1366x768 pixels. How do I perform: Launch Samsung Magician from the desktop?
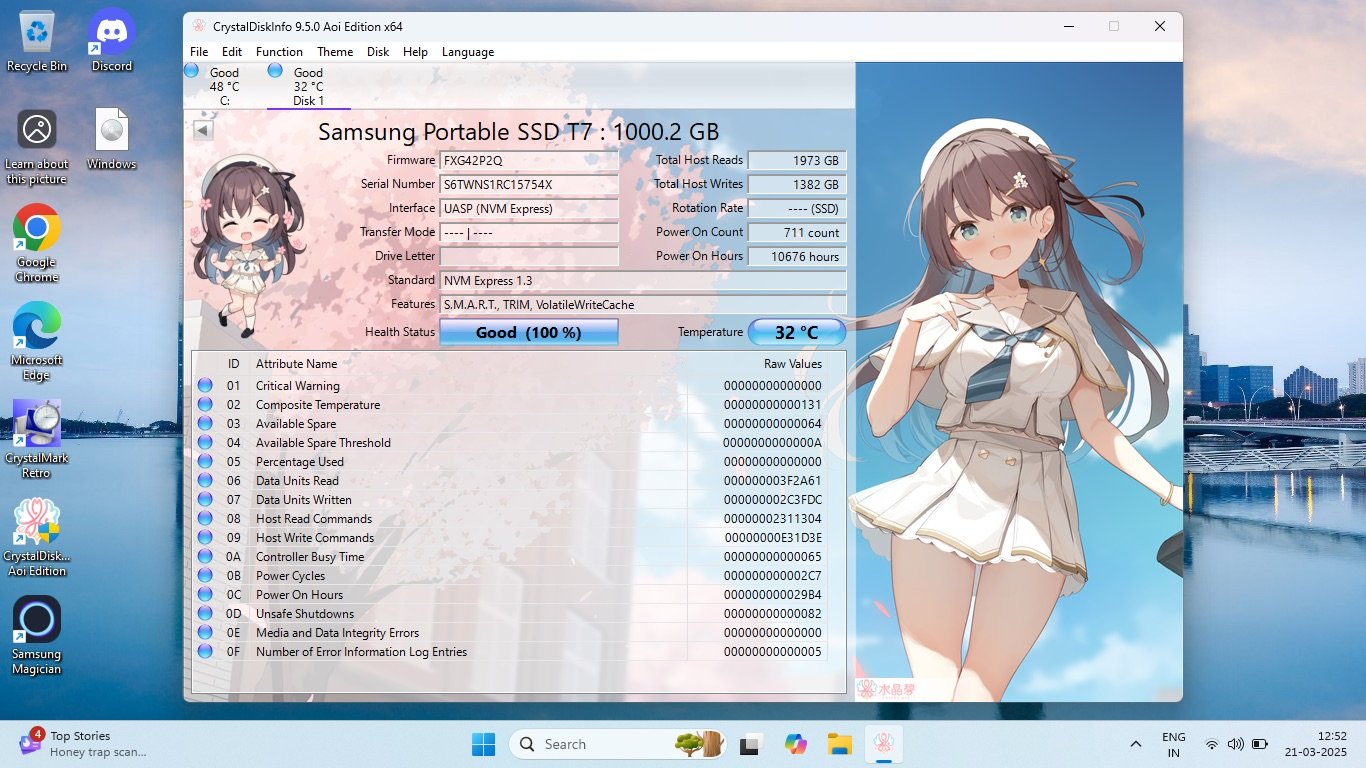tap(37, 635)
